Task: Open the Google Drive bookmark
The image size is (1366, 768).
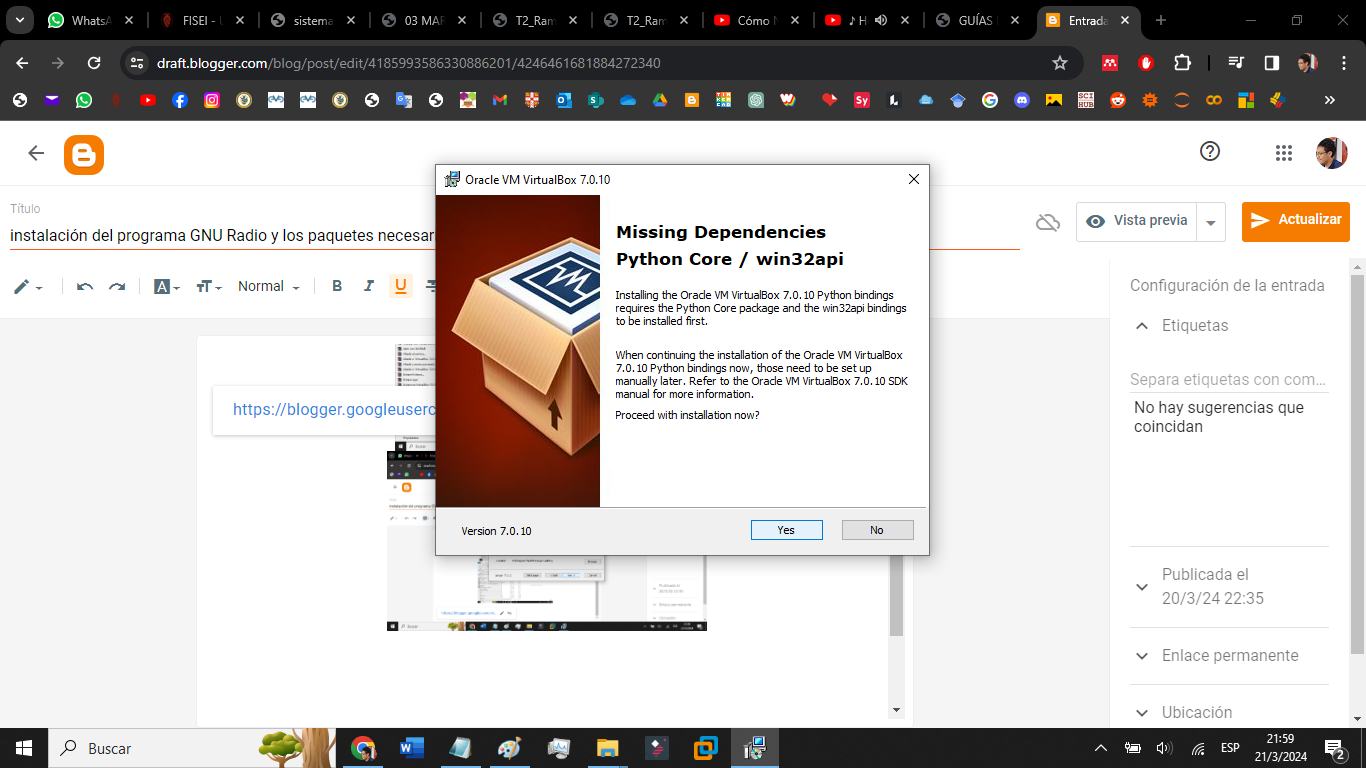Action: (x=660, y=100)
